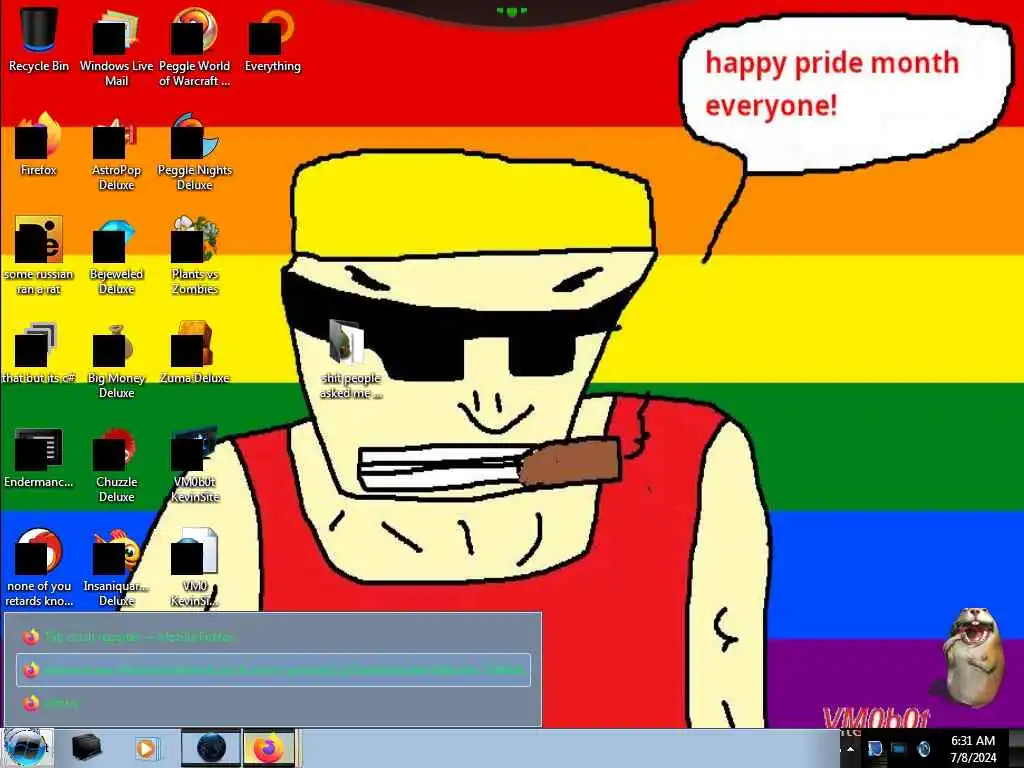Show hidden system tray icons arrow
The height and width of the screenshot is (768, 1024).
850,749
